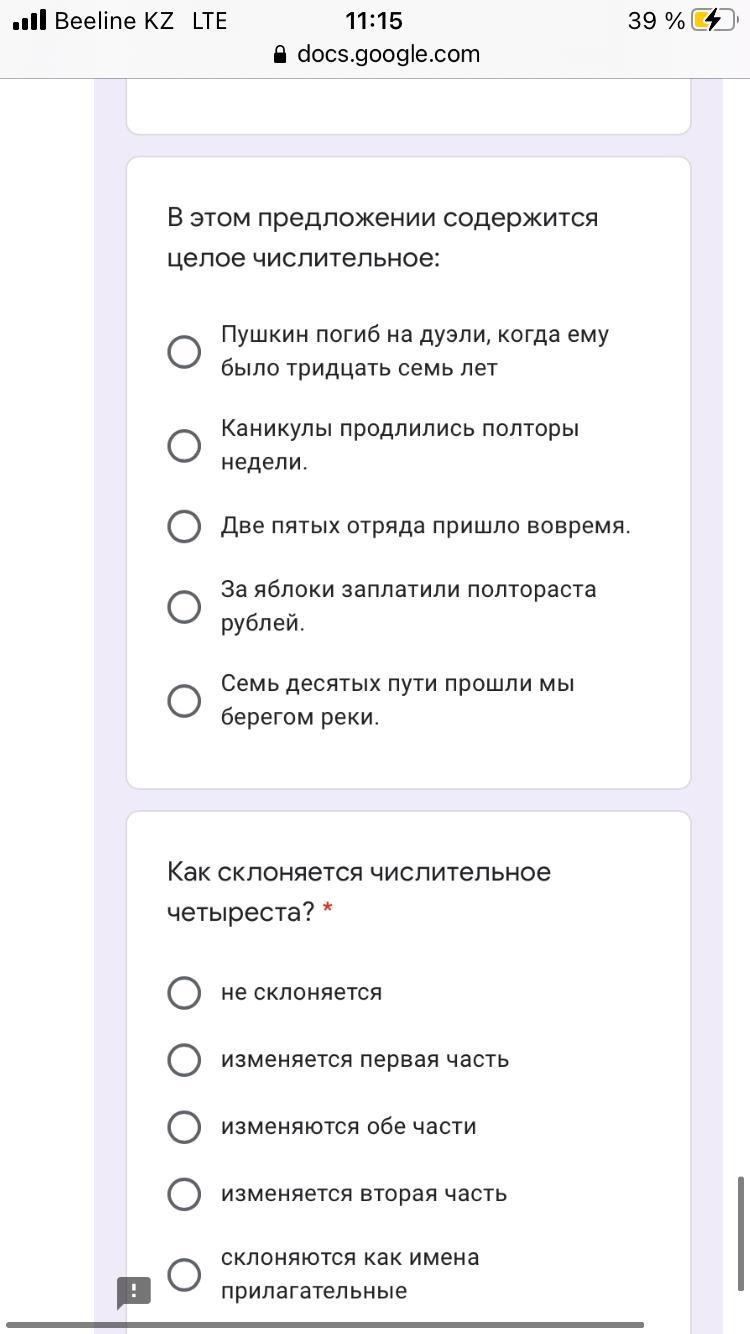
Task: Choose 'Каникулы продлились полторы недели' answer
Action: [184, 445]
